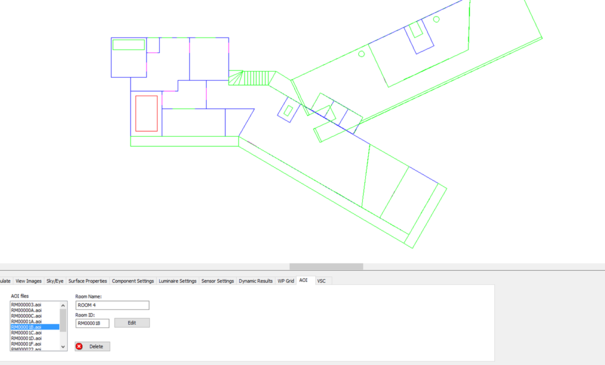Go to the Component Settings tab
This screenshot has height=365, width=605.
pos(133,281)
